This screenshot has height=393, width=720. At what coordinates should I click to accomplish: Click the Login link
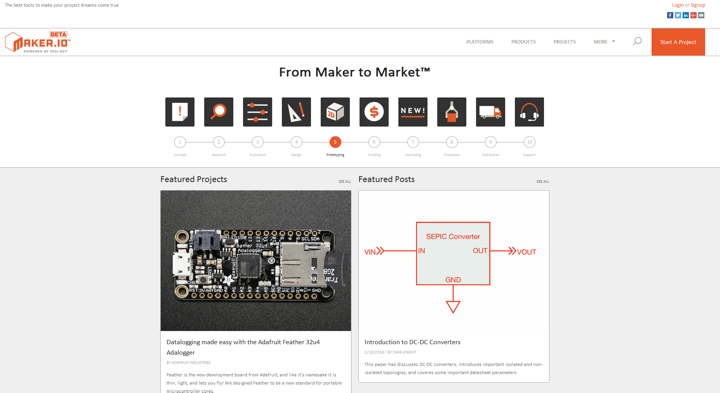[677, 5]
